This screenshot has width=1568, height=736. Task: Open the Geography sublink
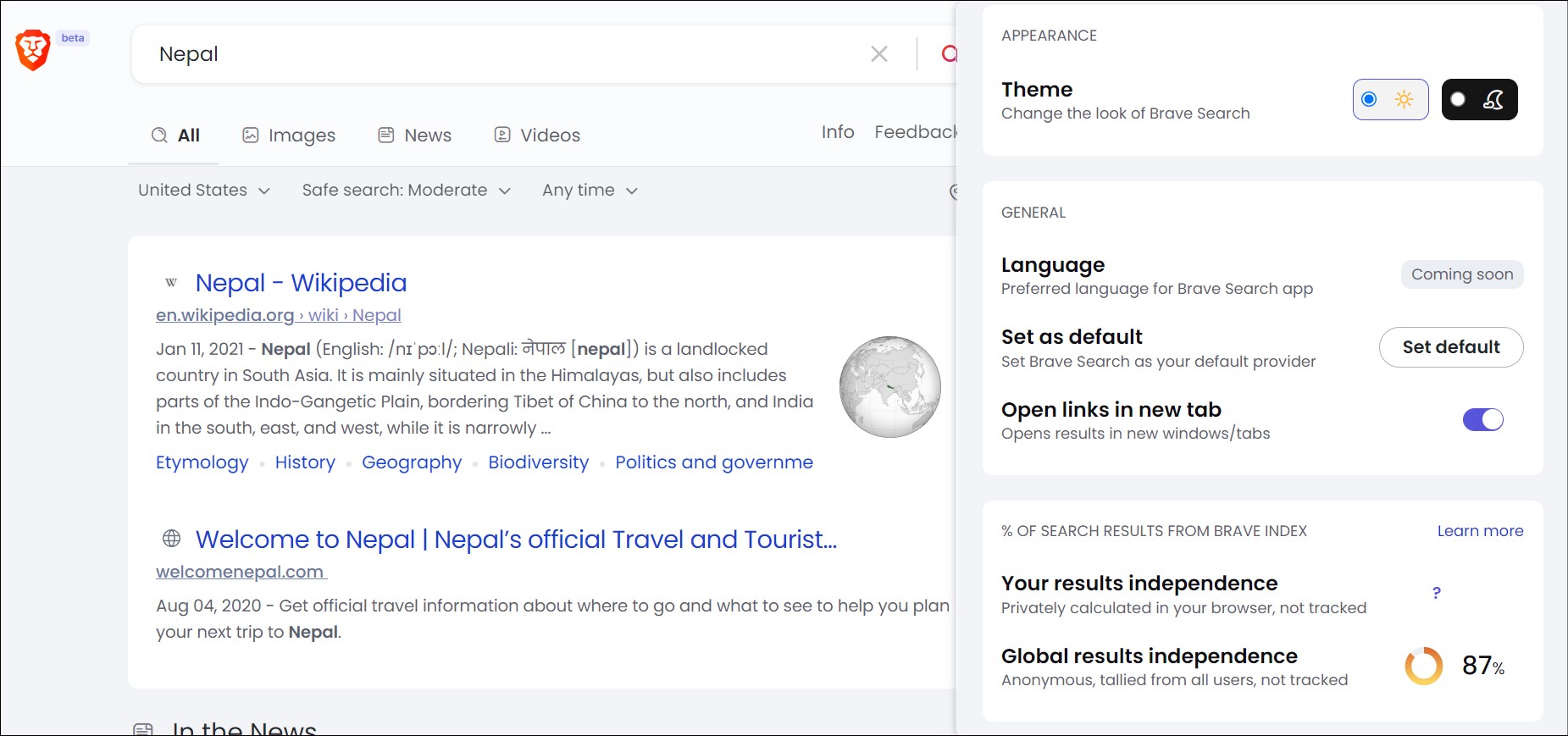click(x=412, y=462)
